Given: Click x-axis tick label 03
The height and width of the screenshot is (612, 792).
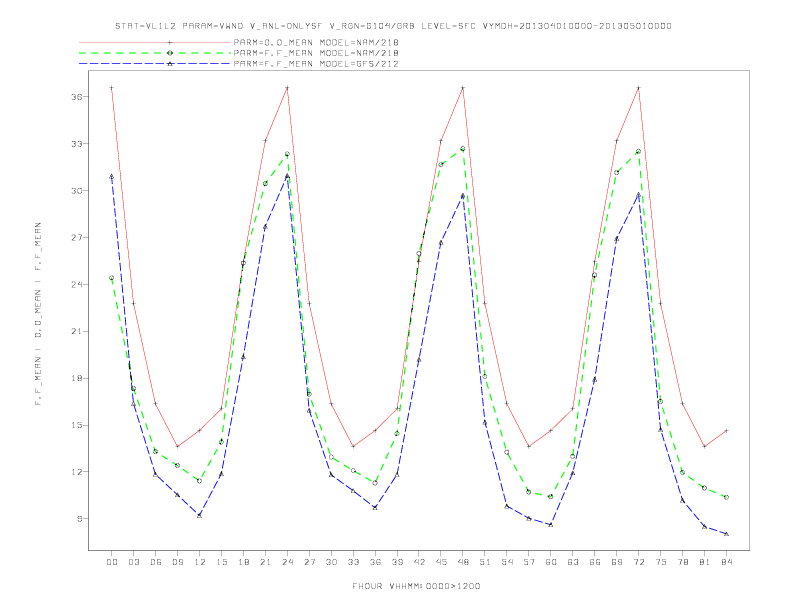Looking at the screenshot, I should pyautogui.click(x=134, y=562).
